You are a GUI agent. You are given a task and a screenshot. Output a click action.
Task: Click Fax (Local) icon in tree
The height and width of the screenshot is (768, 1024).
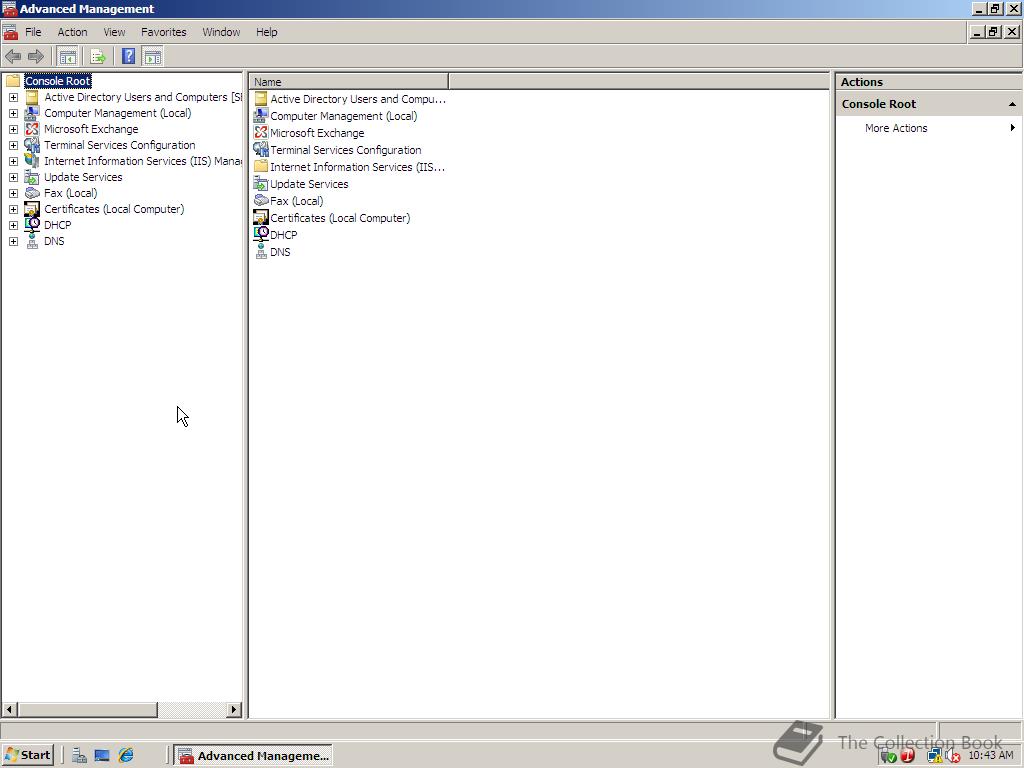pyautogui.click(x=32, y=193)
